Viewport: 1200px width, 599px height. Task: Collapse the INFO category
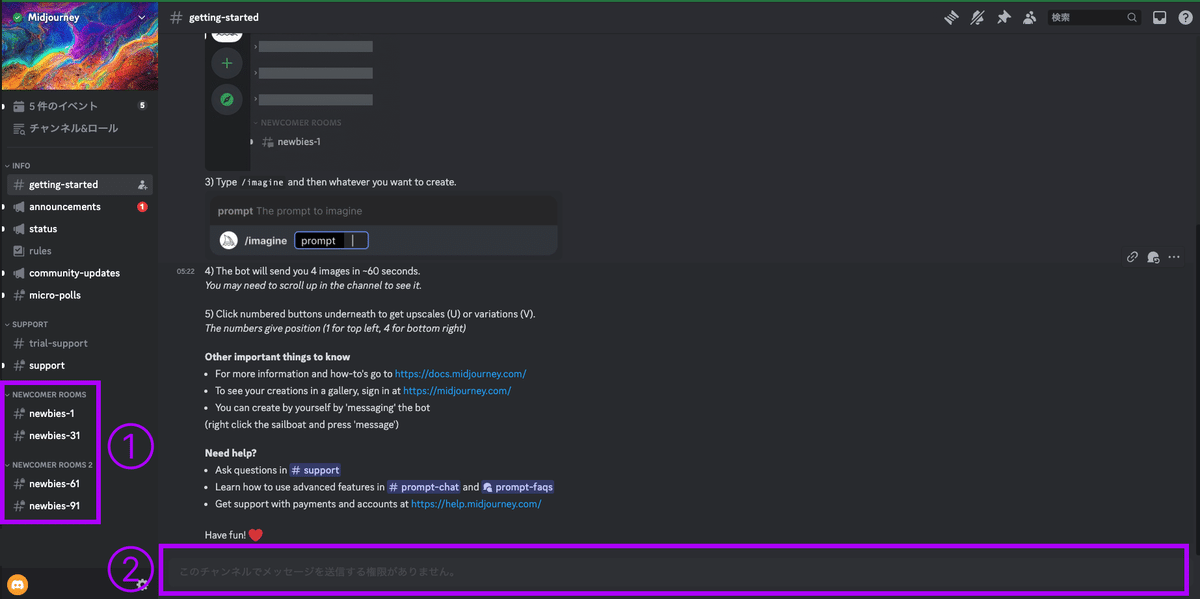tap(21, 165)
